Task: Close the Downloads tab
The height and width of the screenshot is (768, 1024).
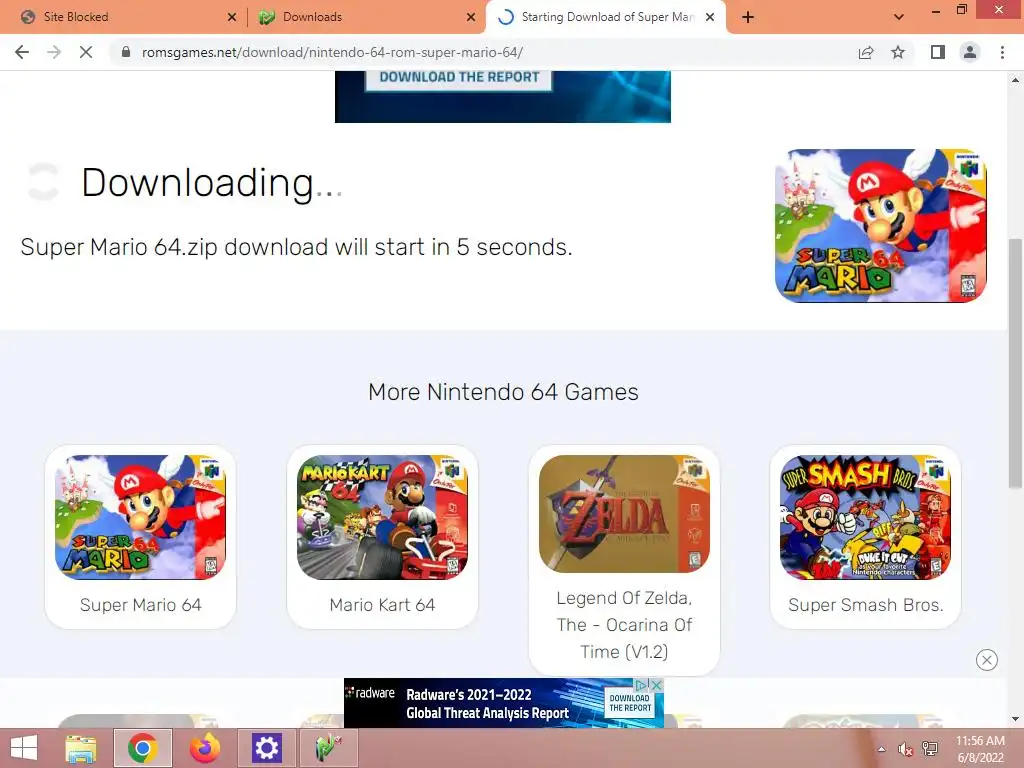Action: point(471,17)
